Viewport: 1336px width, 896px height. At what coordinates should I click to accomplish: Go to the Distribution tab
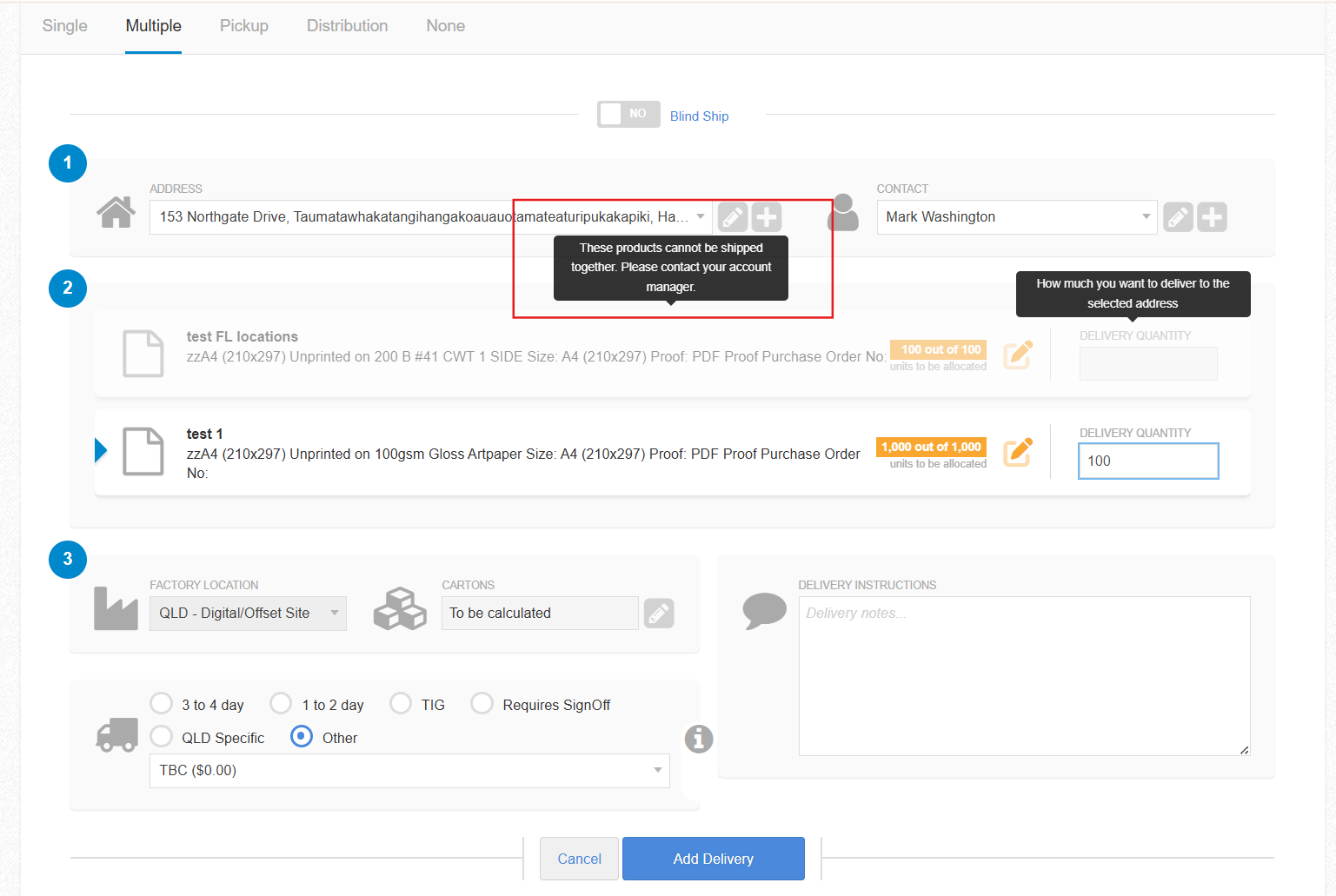coord(348,26)
